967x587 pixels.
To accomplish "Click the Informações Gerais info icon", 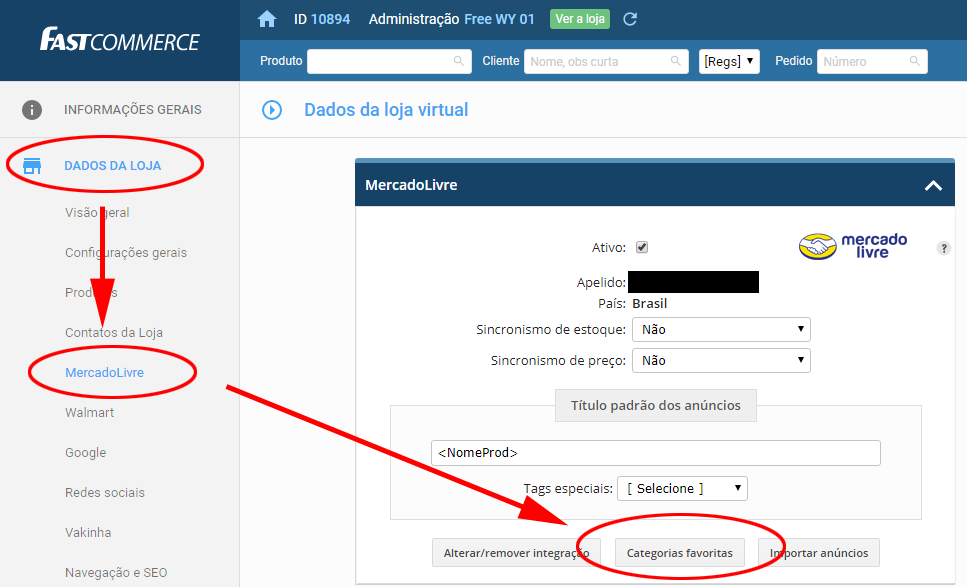I will (32, 110).
